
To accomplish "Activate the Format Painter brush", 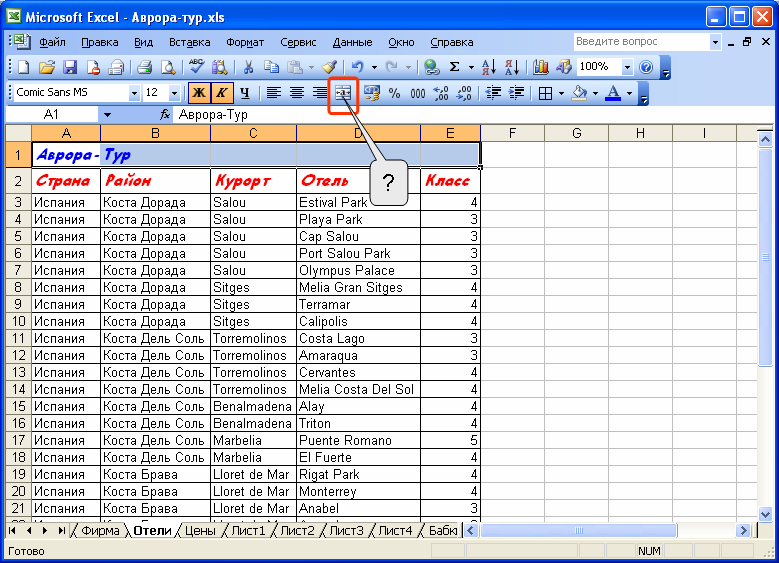I will click(x=329, y=67).
